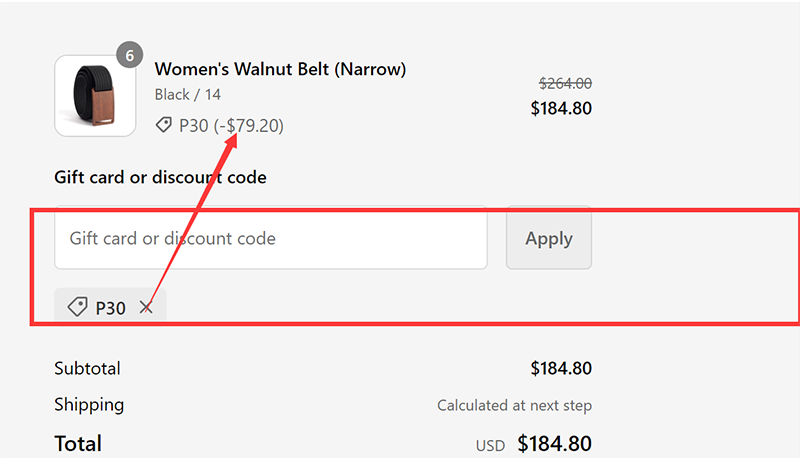
Task: Click the Calculated at next step text
Action: (514, 406)
